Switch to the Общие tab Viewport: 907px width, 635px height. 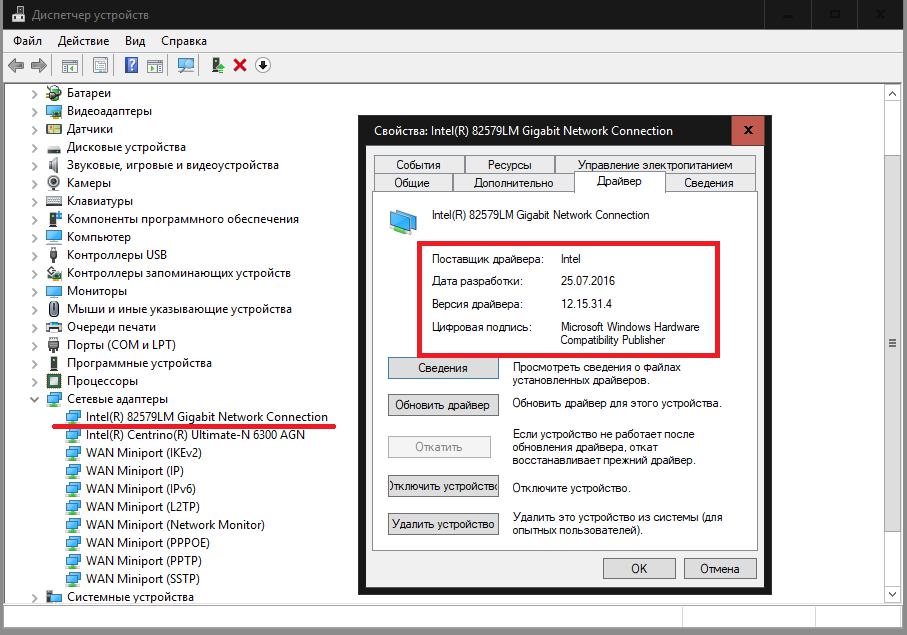click(x=412, y=183)
